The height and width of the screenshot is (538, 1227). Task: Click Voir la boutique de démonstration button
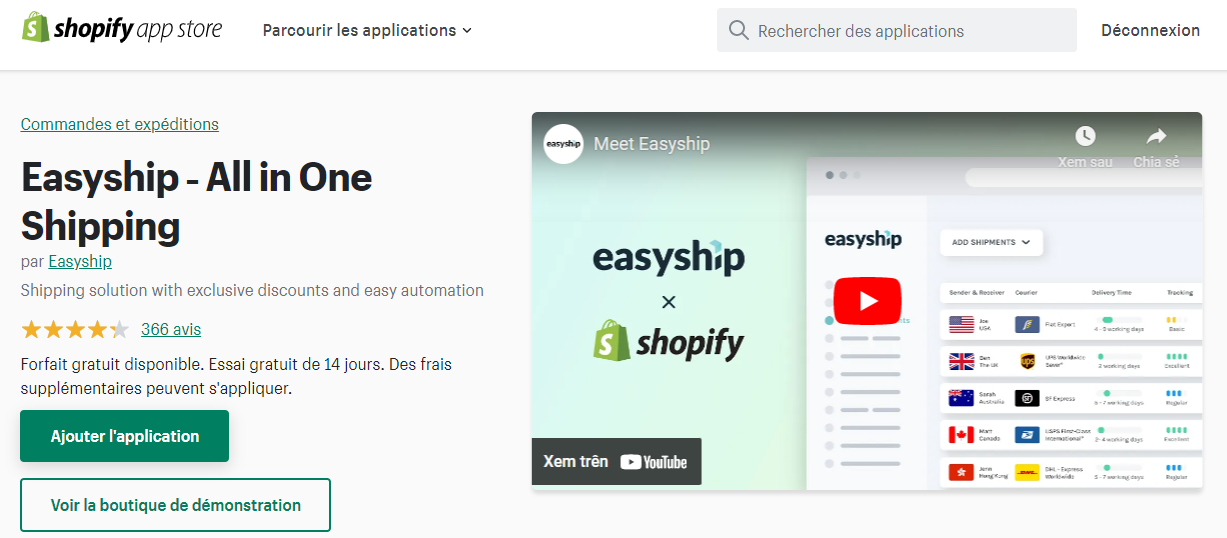point(176,505)
